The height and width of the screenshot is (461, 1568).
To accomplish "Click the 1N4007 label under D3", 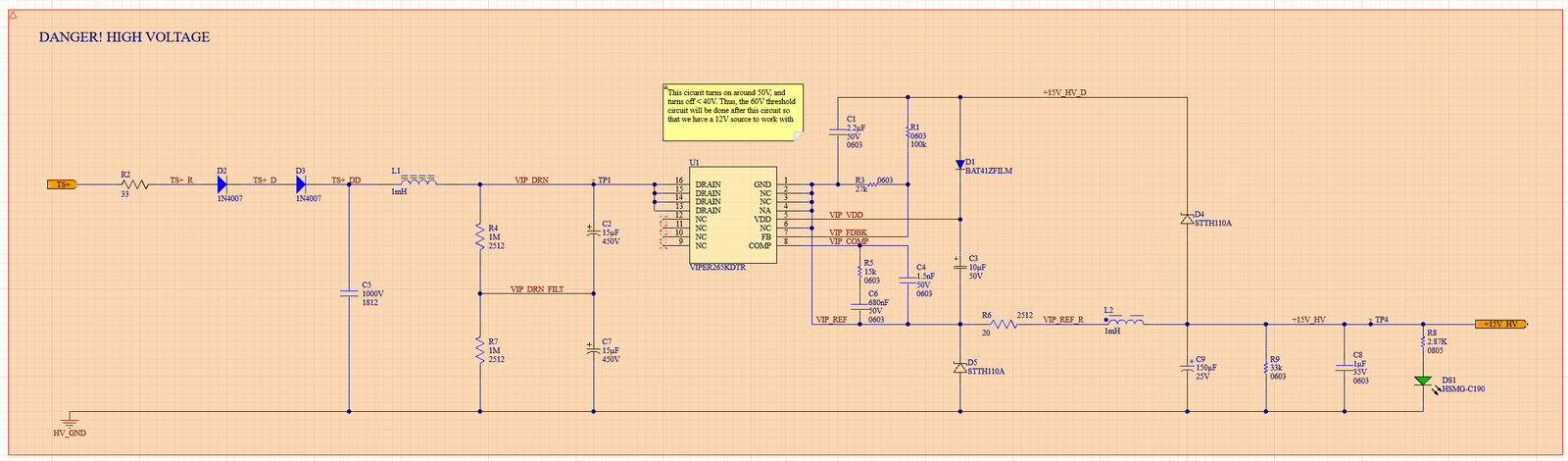I will click(308, 198).
